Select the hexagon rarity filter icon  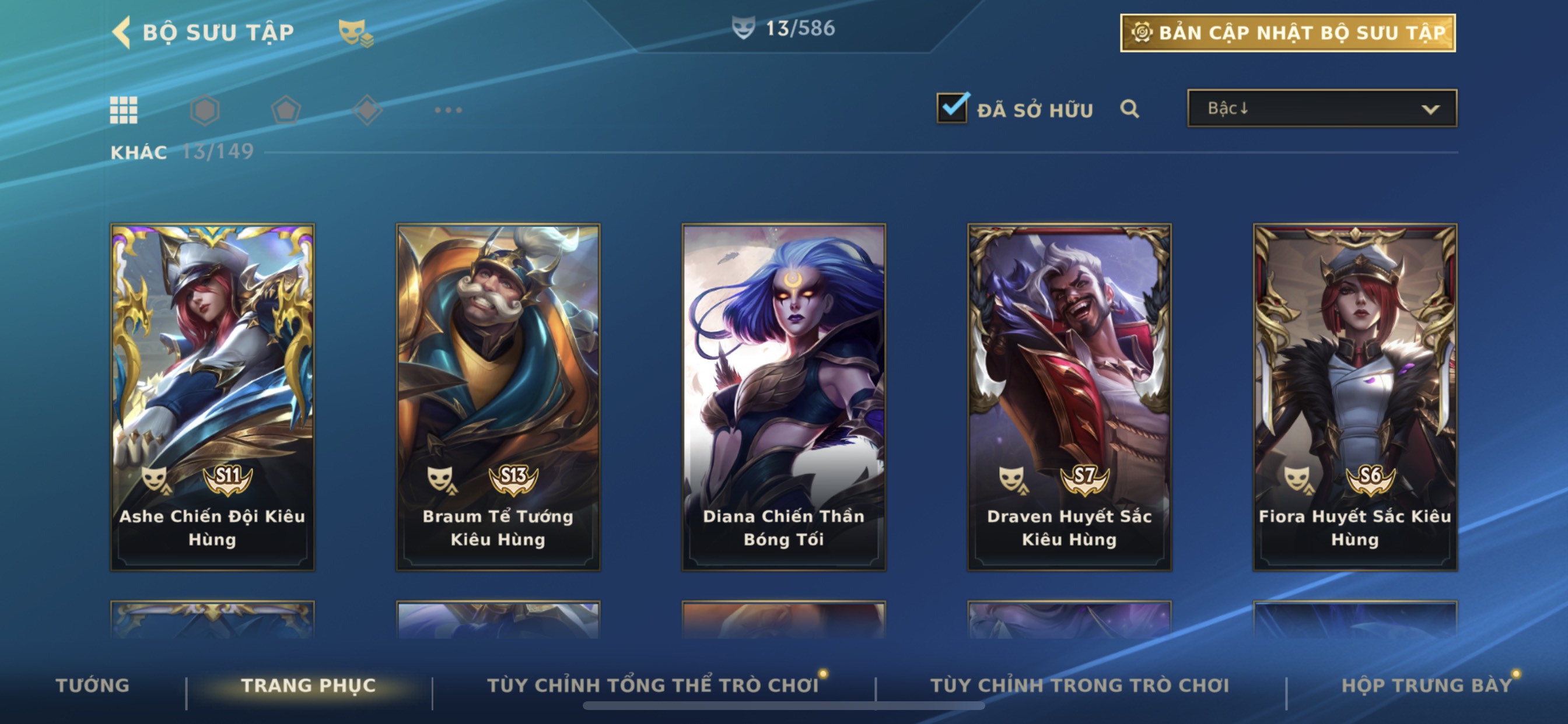click(205, 110)
